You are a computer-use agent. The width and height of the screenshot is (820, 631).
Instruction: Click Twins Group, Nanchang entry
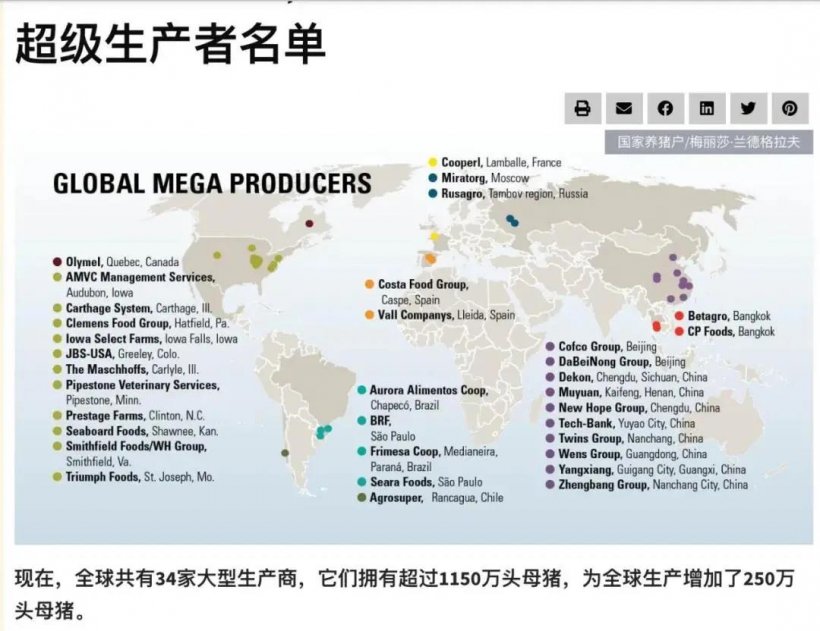pos(624,438)
